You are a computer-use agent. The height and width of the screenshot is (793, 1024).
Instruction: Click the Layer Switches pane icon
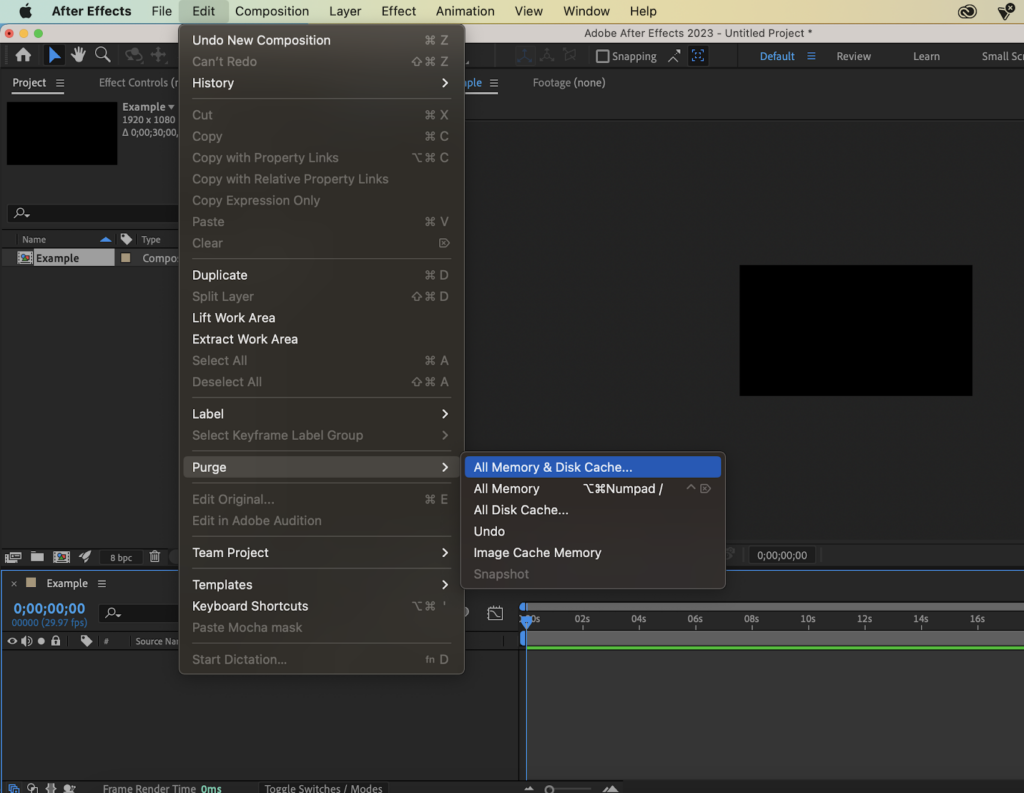tap(14, 788)
